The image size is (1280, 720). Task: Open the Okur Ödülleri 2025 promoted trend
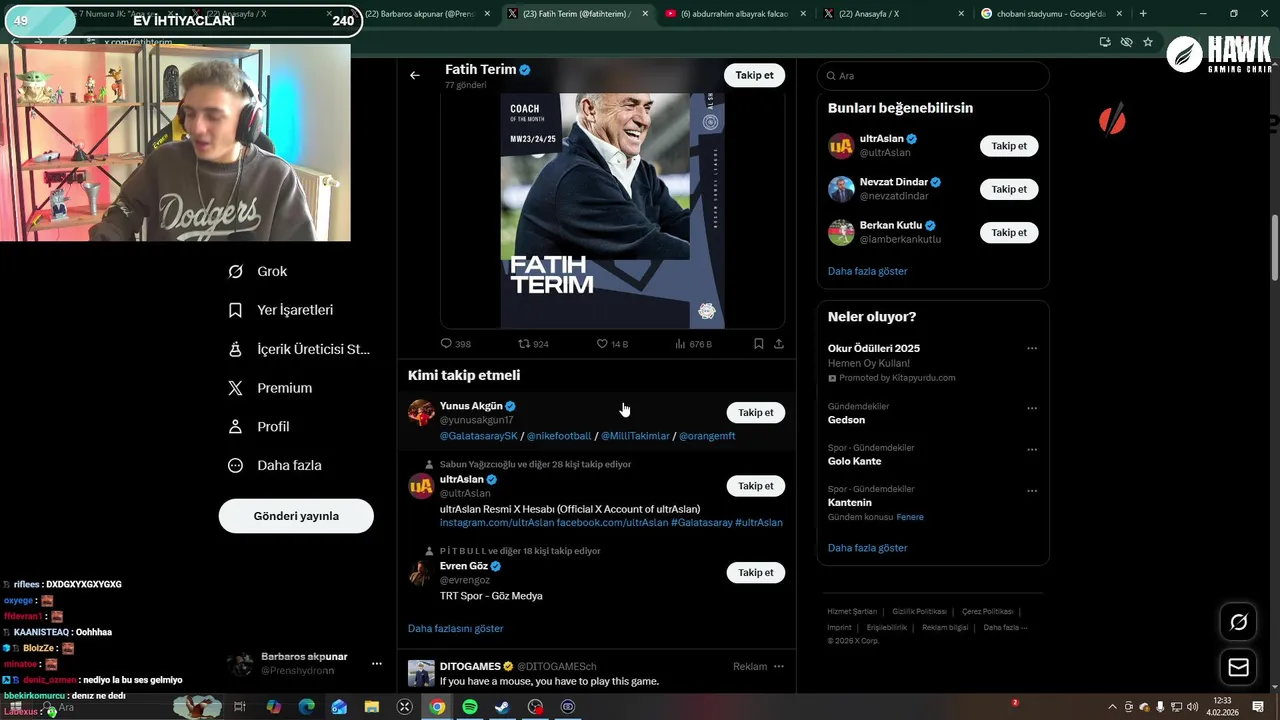[932, 362]
